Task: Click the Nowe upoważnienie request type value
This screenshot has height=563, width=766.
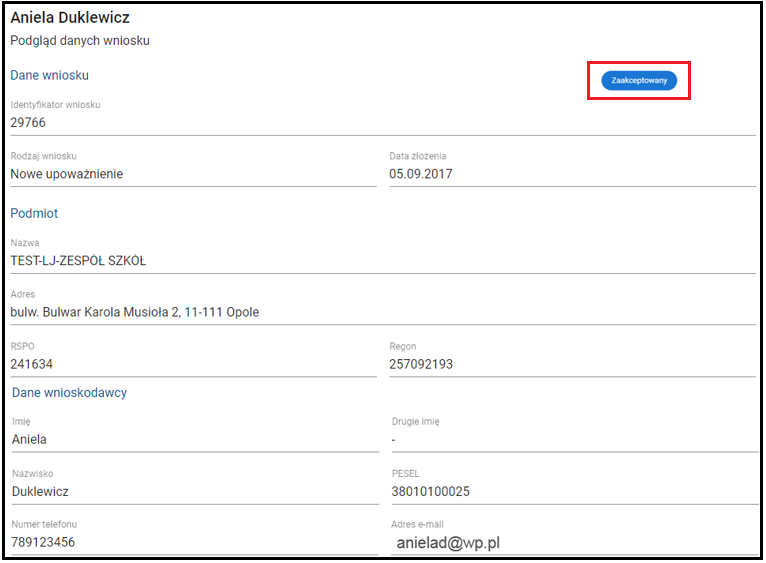Action: point(67,174)
